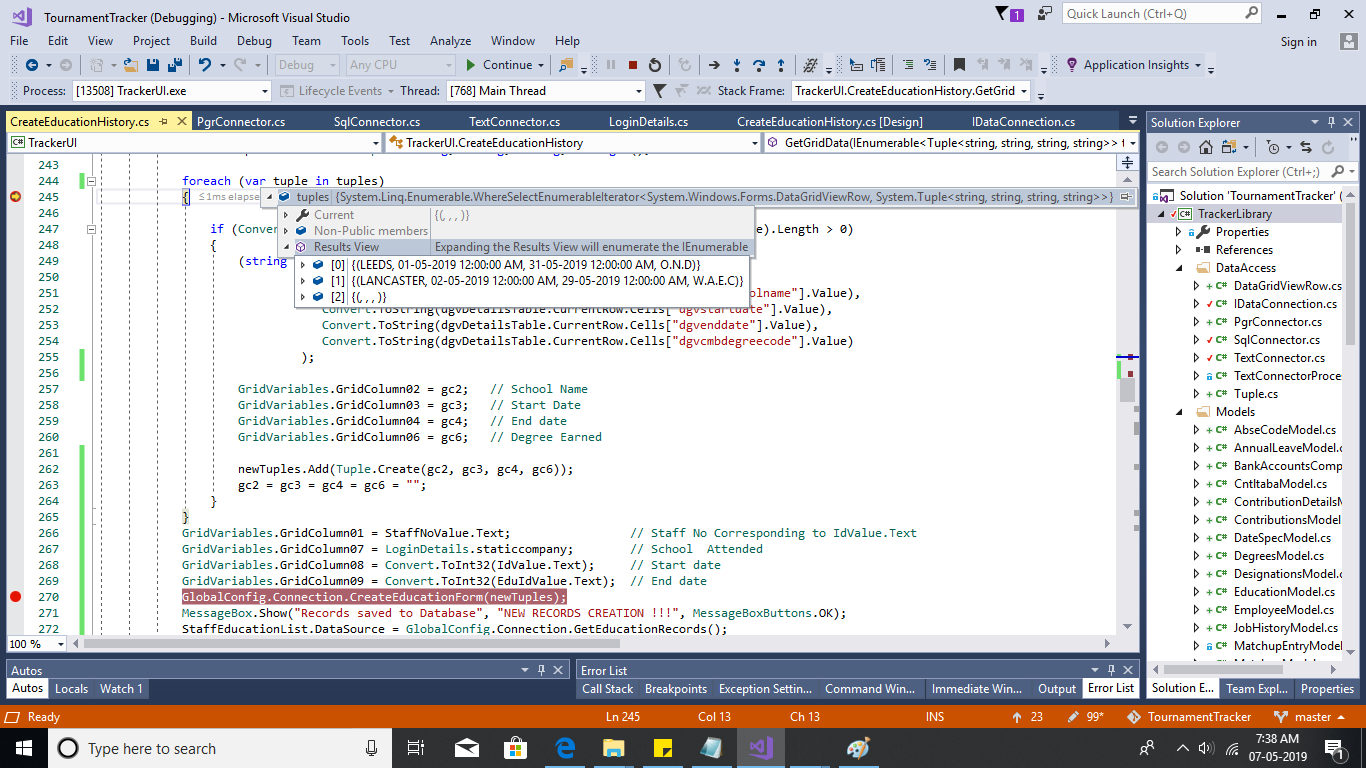Expand the References node in Solution Explorer
Viewport: 1366px width, 768px height.
point(1179,250)
